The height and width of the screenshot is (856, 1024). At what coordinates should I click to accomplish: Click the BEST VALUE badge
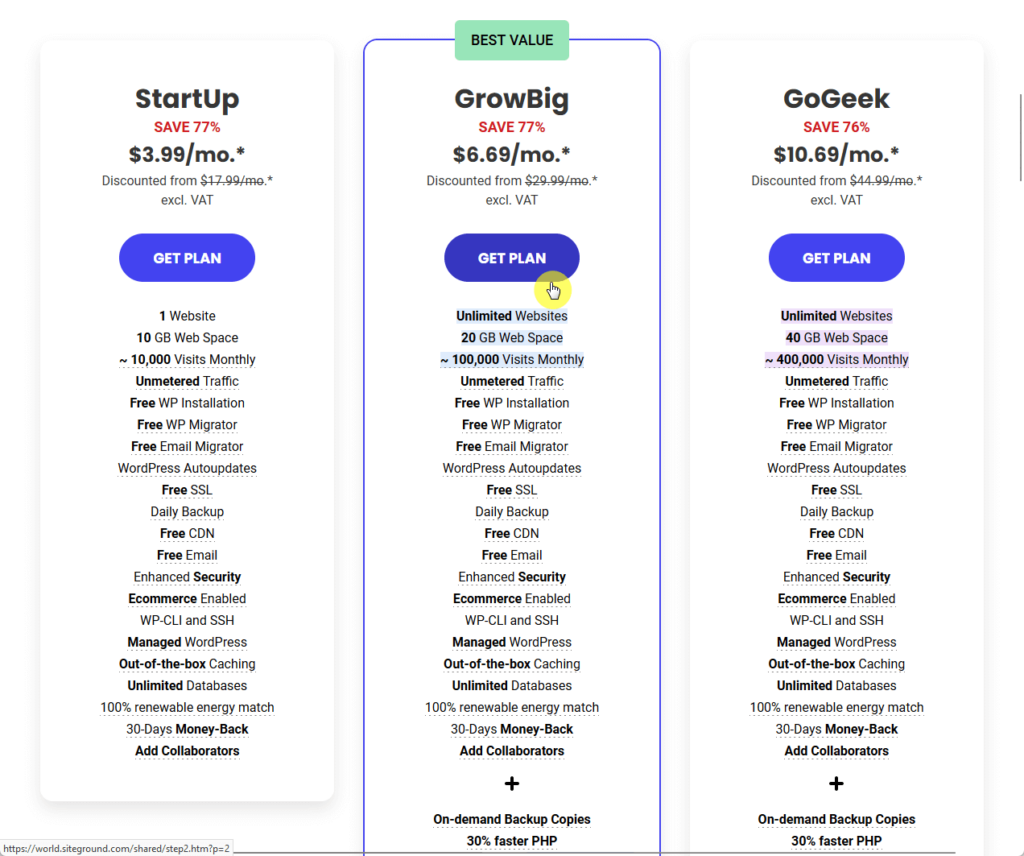coord(512,40)
